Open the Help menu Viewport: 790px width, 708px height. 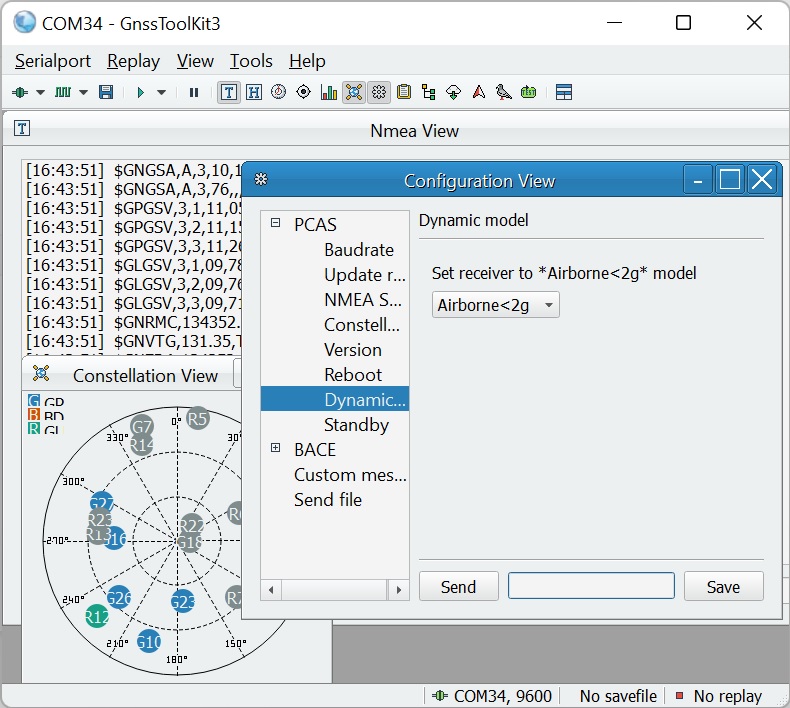point(307,61)
